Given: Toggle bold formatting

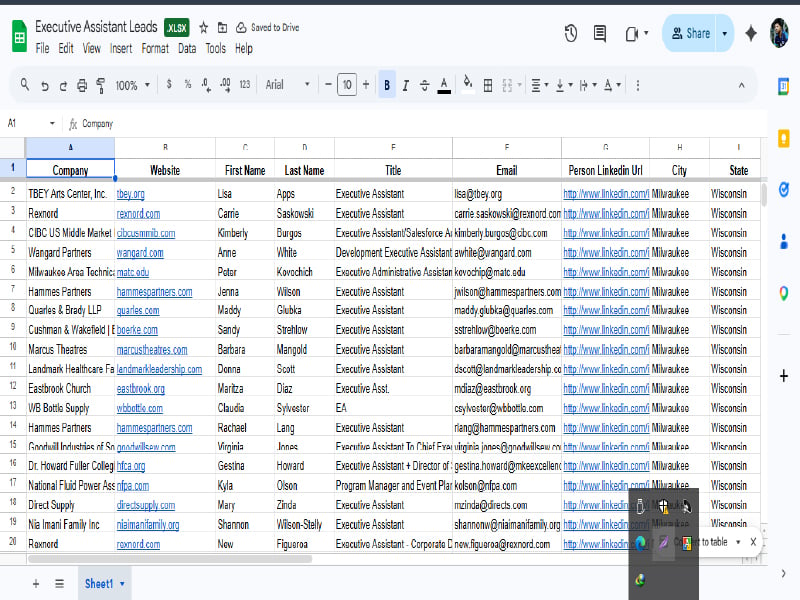Looking at the screenshot, I should tap(387, 85).
